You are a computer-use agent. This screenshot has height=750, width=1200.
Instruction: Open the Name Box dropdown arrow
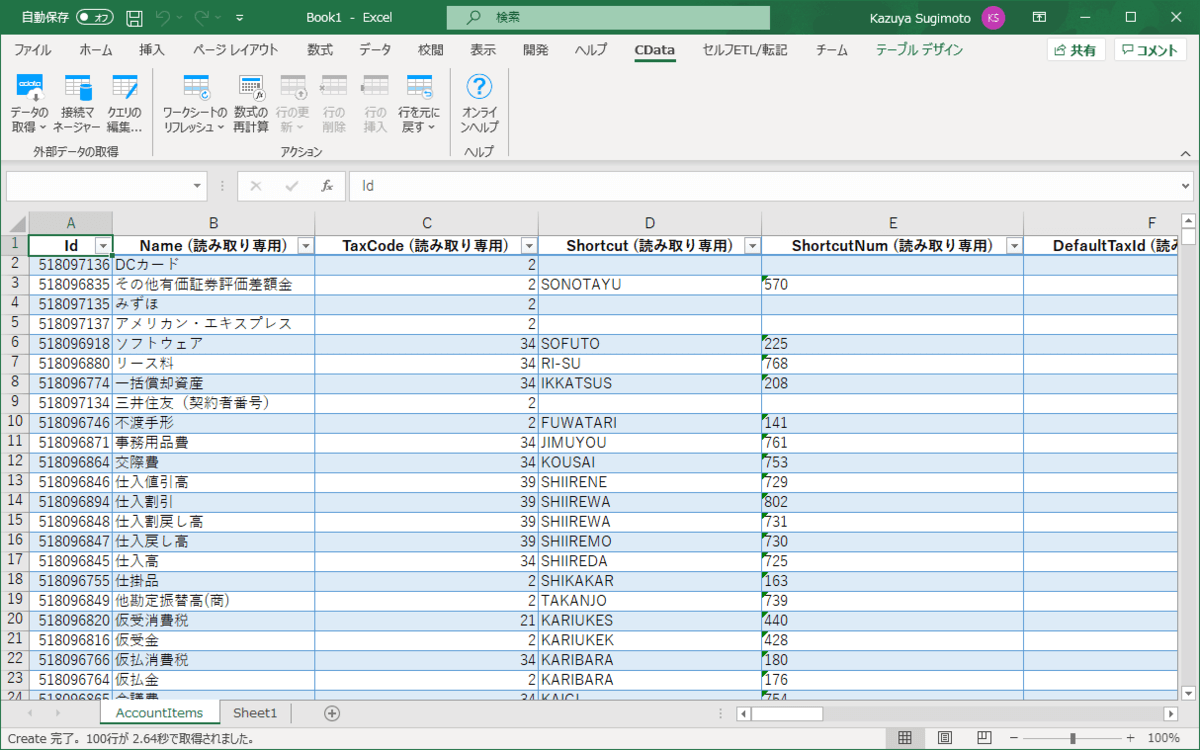tap(198, 186)
